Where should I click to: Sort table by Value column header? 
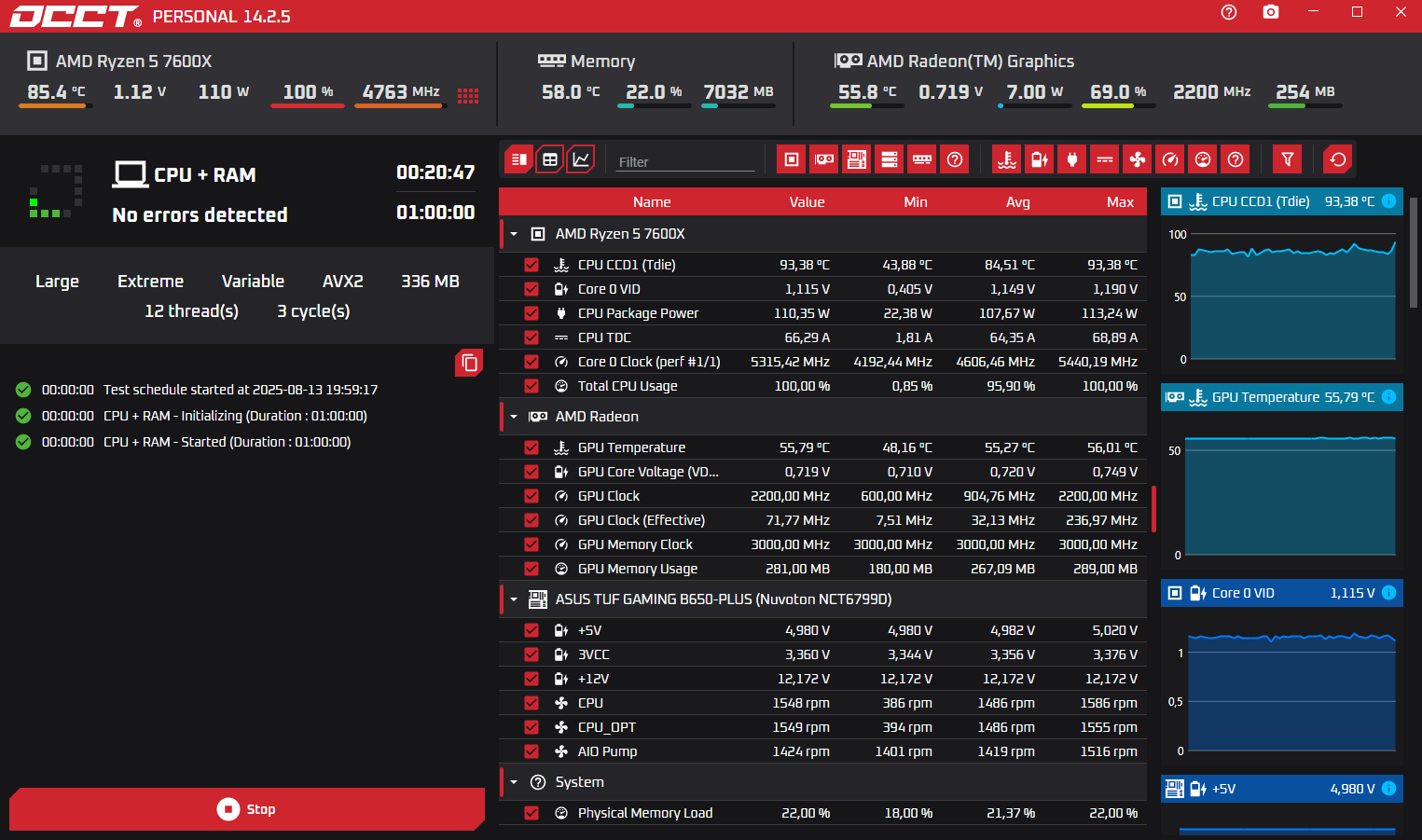[807, 202]
